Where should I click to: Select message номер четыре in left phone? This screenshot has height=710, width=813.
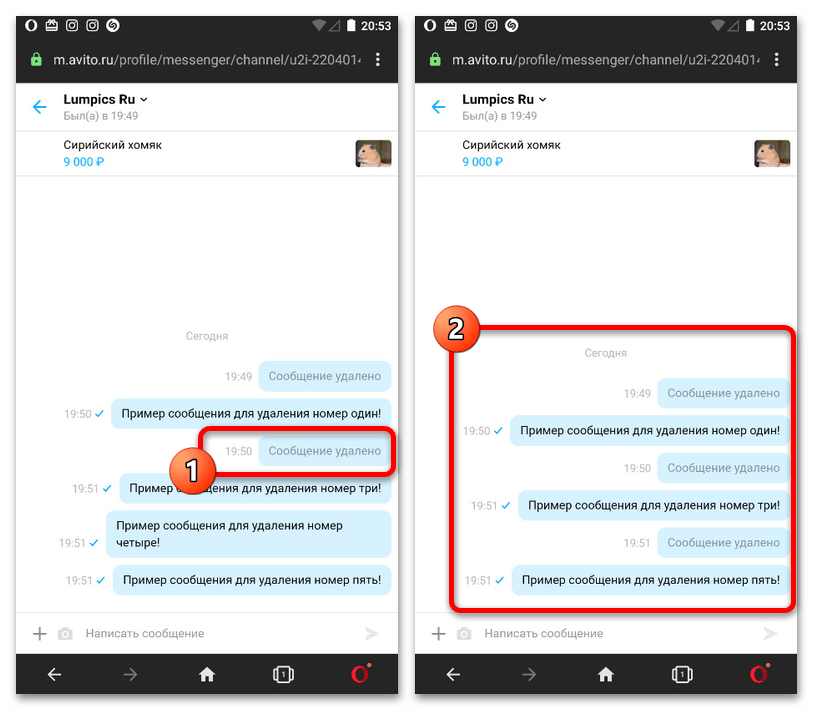coord(249,534)
